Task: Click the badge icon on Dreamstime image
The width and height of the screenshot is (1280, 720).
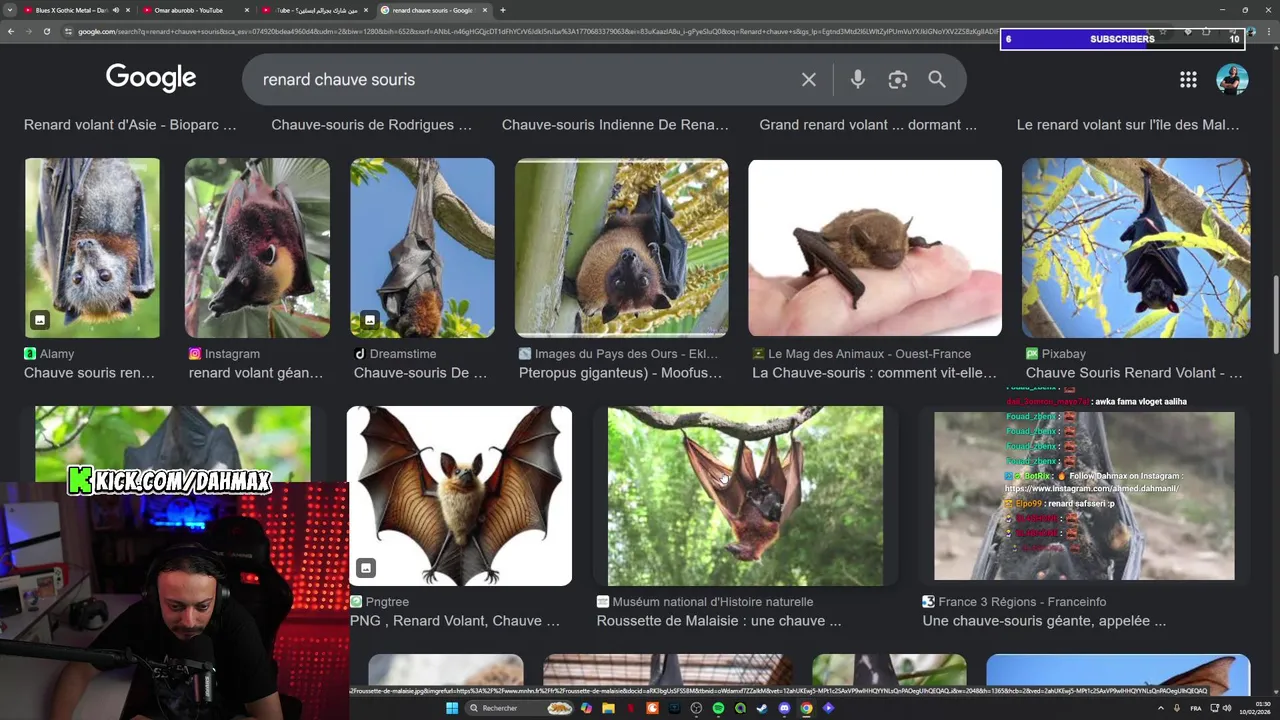Action: [x=369, y=320]
